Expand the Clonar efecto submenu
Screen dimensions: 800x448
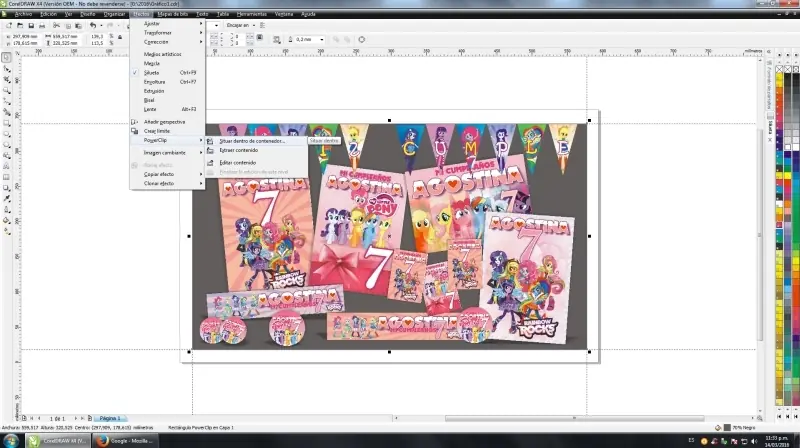167,183
